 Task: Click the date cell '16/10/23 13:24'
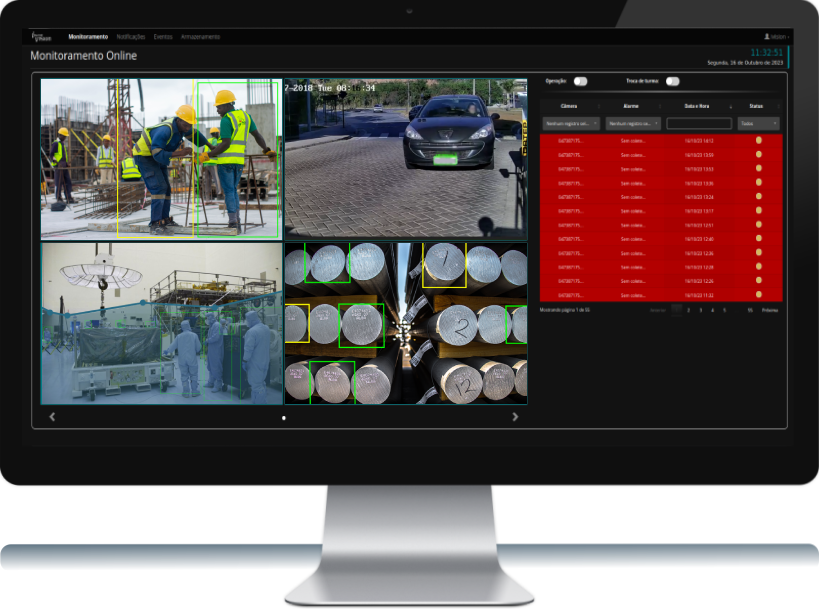[699, 197]
